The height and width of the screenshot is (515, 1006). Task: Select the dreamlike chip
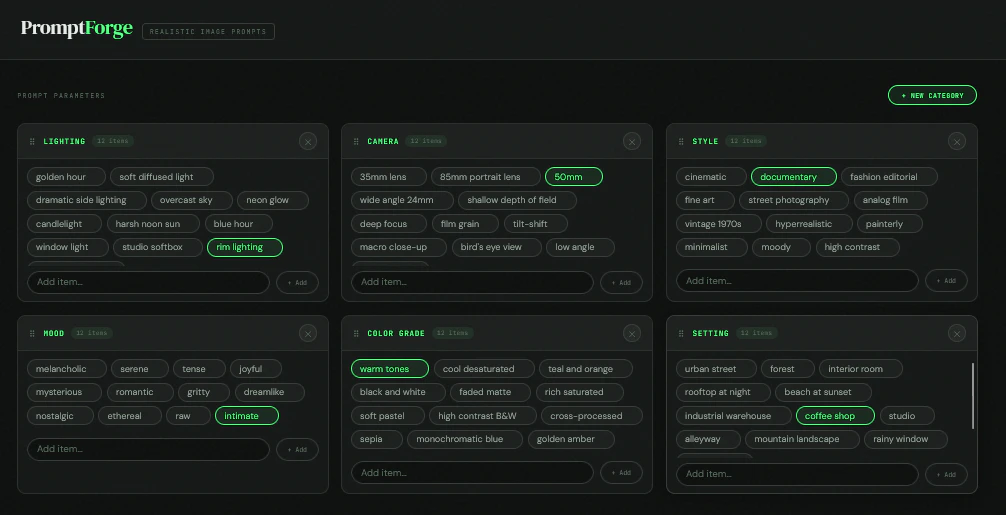click(269, 392)
